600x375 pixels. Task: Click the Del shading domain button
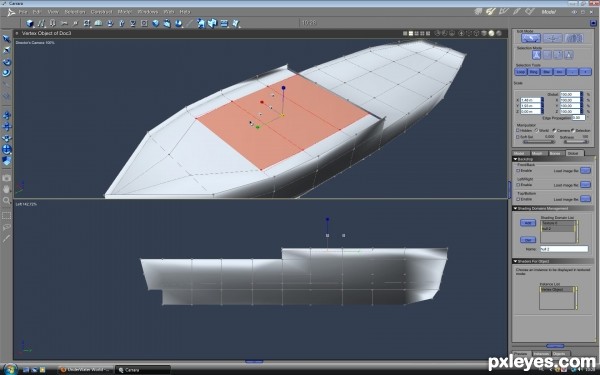tap(528, 240)
